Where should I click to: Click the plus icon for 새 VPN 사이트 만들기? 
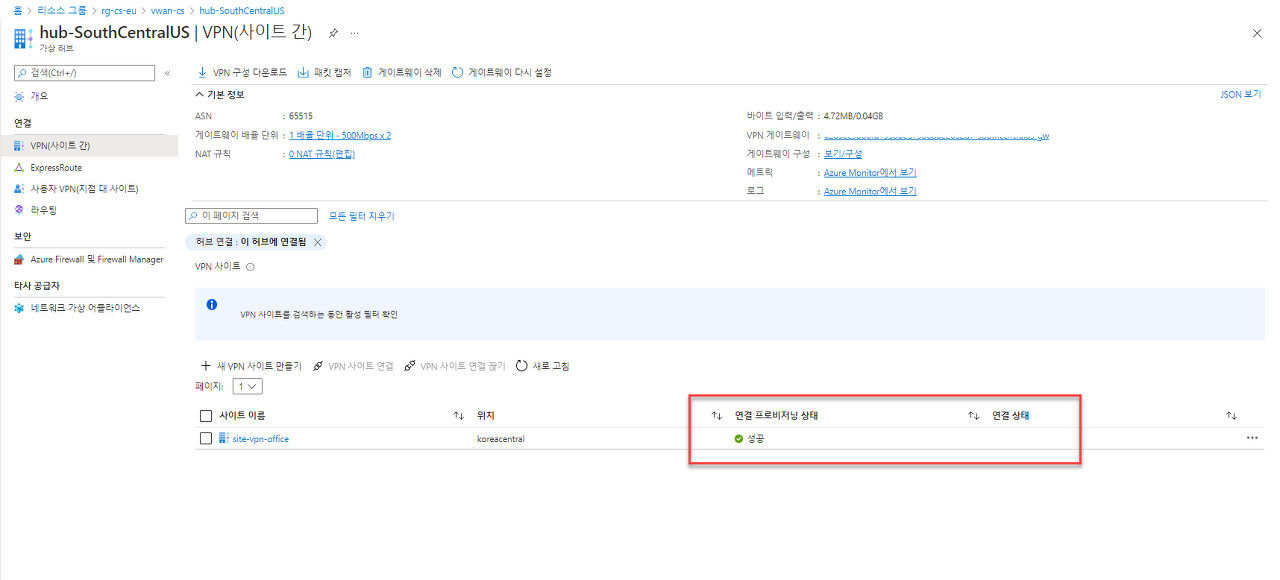[206, 366]
